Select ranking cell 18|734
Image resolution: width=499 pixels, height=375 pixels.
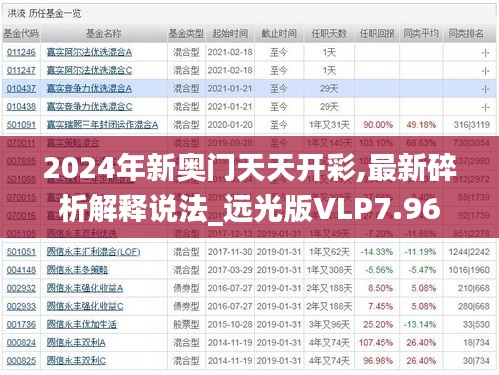[476, 342]
